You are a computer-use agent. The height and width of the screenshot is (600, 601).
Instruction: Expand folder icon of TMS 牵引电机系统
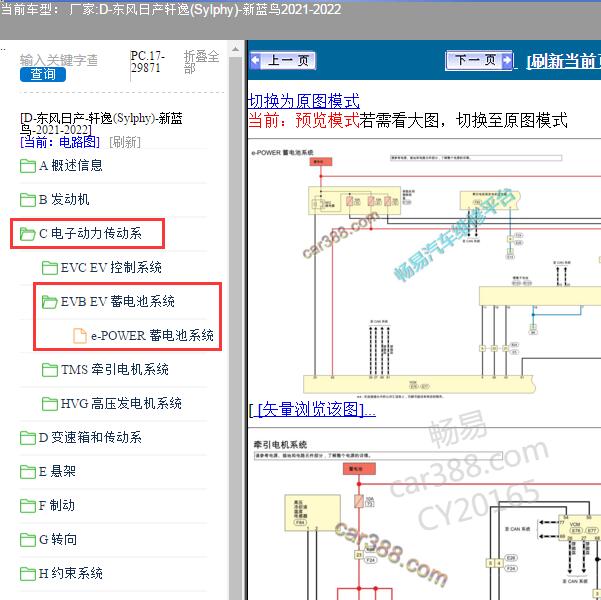(x=50, y=370)
